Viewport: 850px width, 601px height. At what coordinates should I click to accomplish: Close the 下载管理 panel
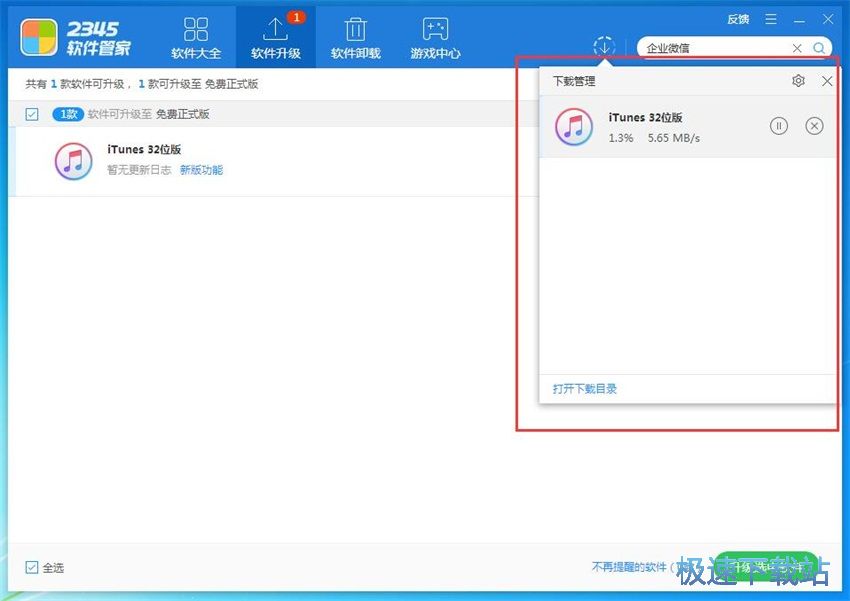(x=827, y=81)
